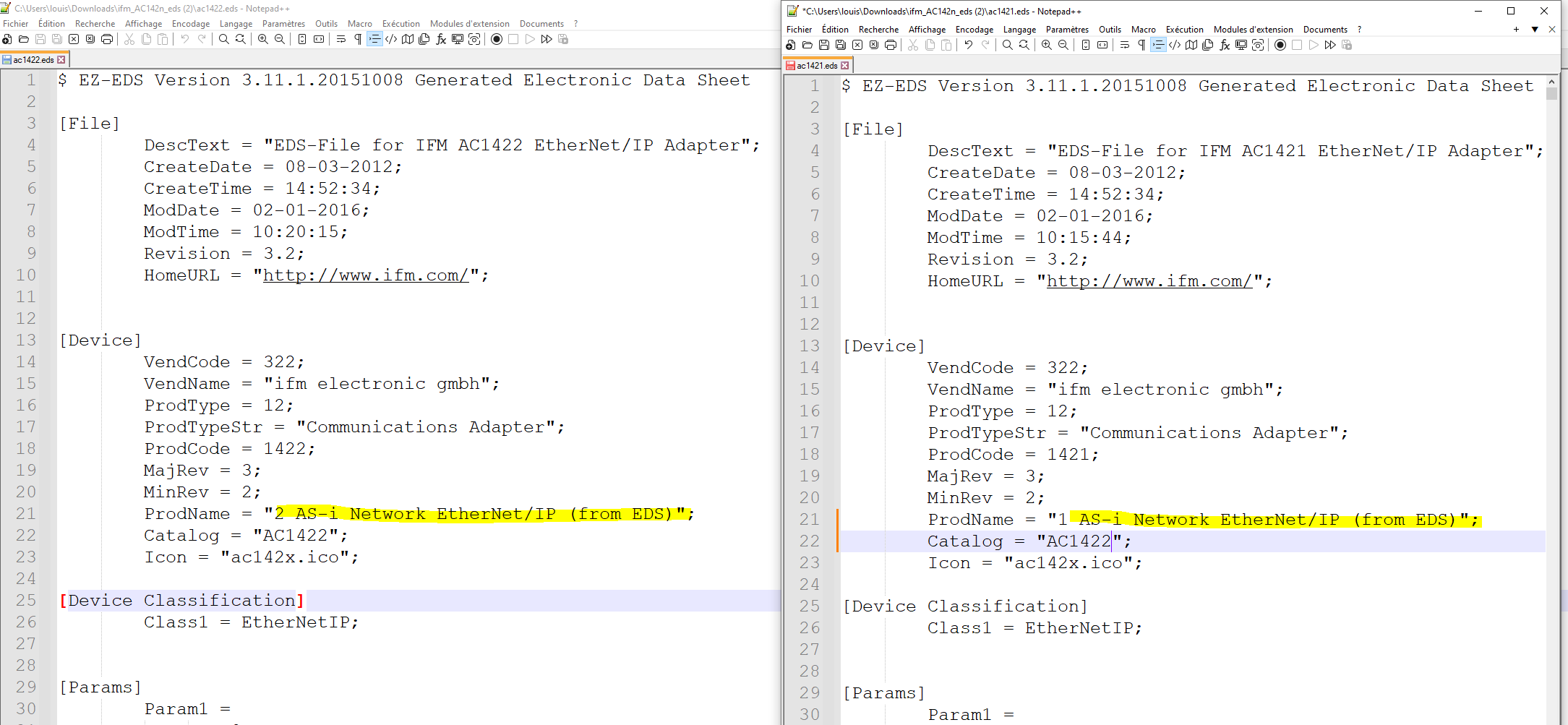Click the plus button in ac1421.eds menu bar
The height and width of the screenshot is (725, 1568).
point(1516,30)
